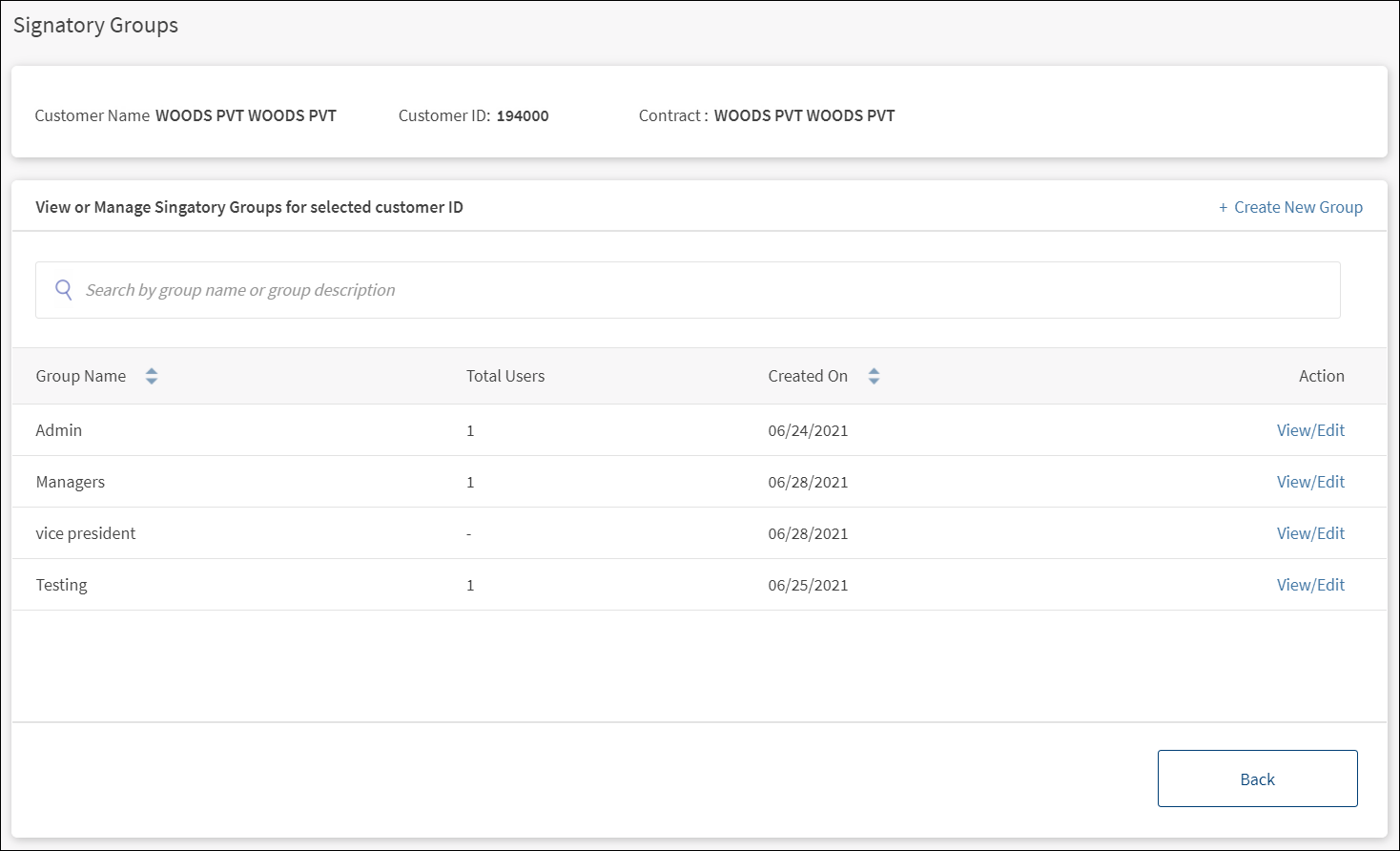Click the Group Name column header label

81,377
